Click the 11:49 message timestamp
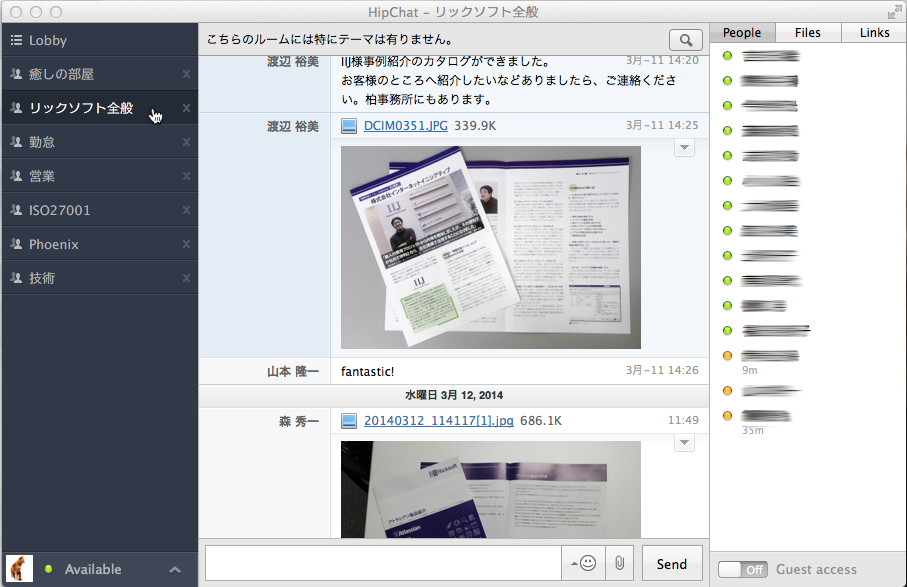The width and height of the screenshot is (907, 587). (683, 420)
